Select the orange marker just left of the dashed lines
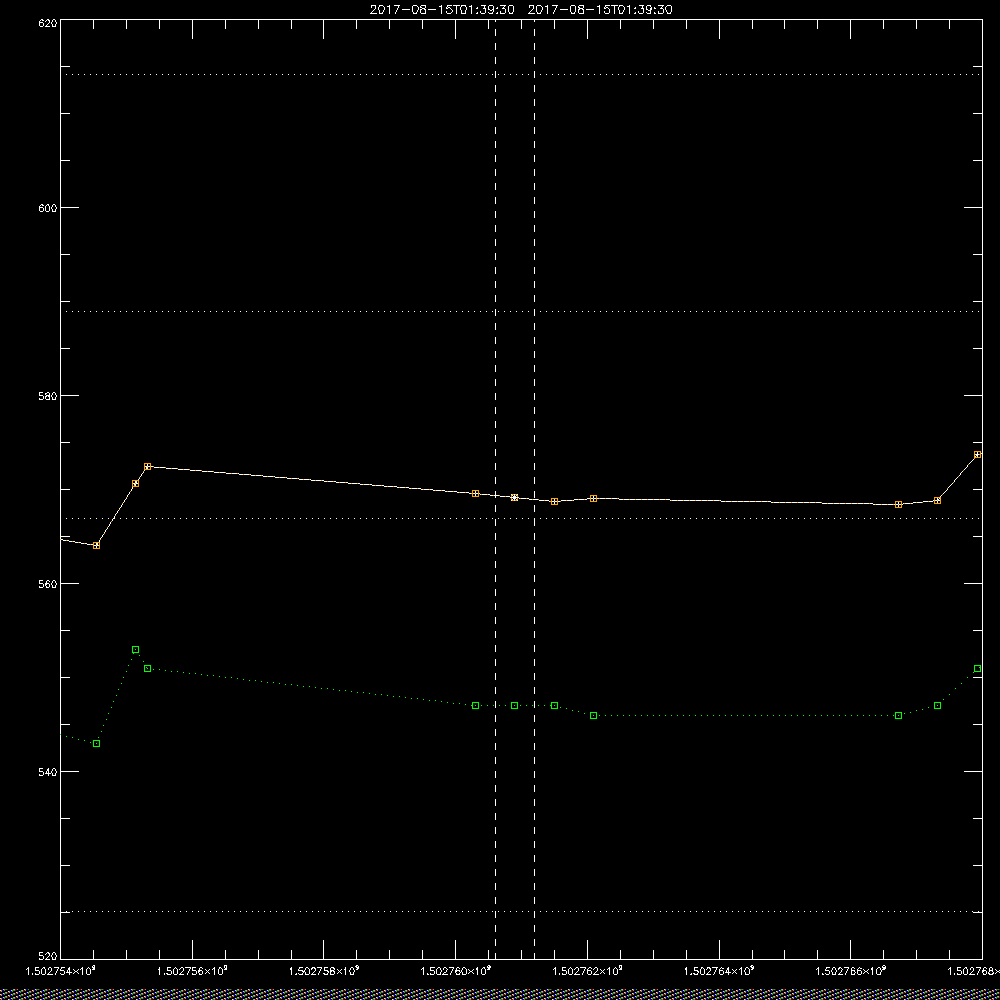The height and width of the screenshot is (1000, 1000). (x=475, y=494)
